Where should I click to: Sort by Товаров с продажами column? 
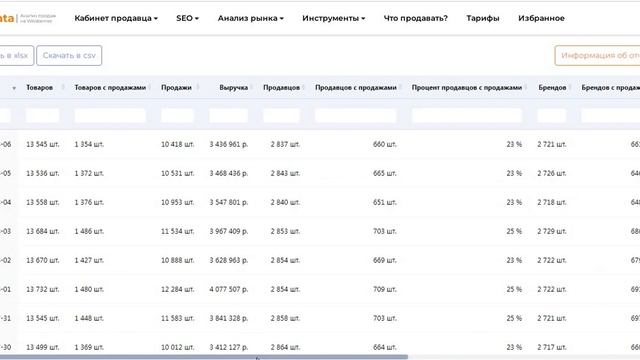coord(110,88)
